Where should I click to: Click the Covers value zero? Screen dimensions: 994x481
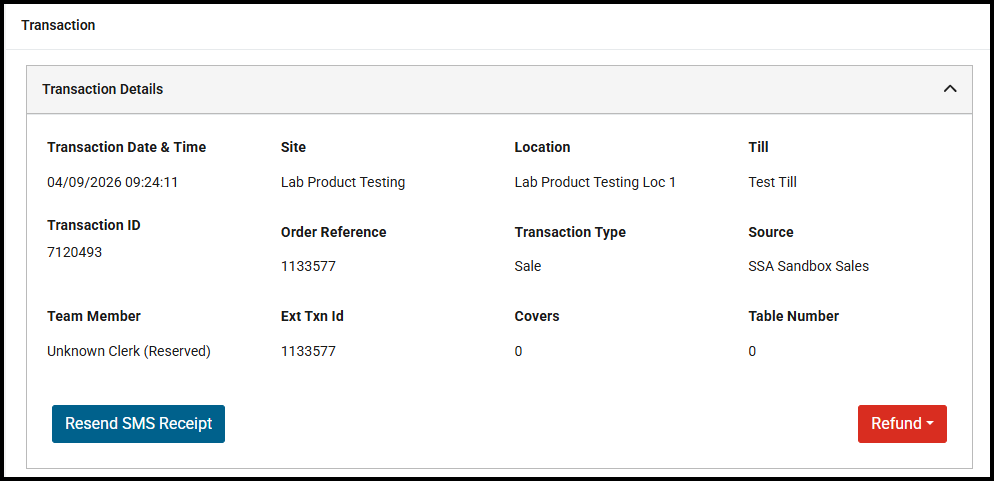coord(518,351)
